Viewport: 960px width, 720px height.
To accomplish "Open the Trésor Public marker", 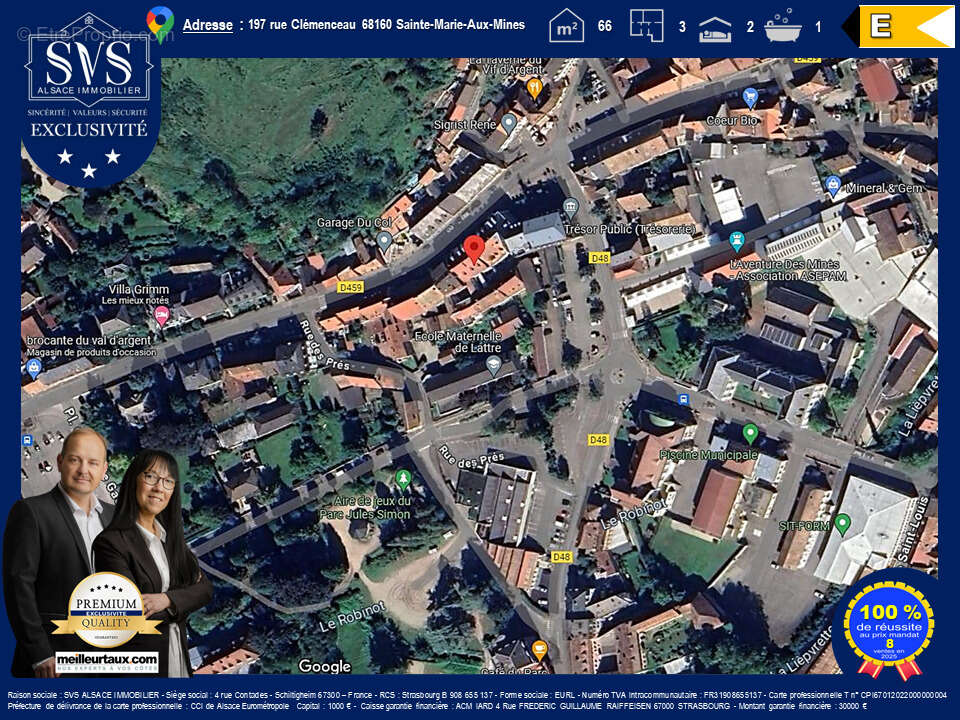I will (570, 207).
